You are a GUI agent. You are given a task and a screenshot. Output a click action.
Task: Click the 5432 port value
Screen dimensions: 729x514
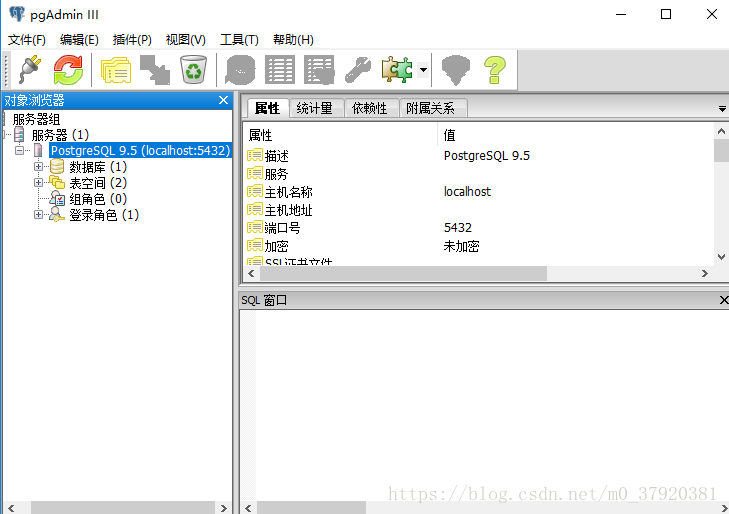(x=457, y=228)
